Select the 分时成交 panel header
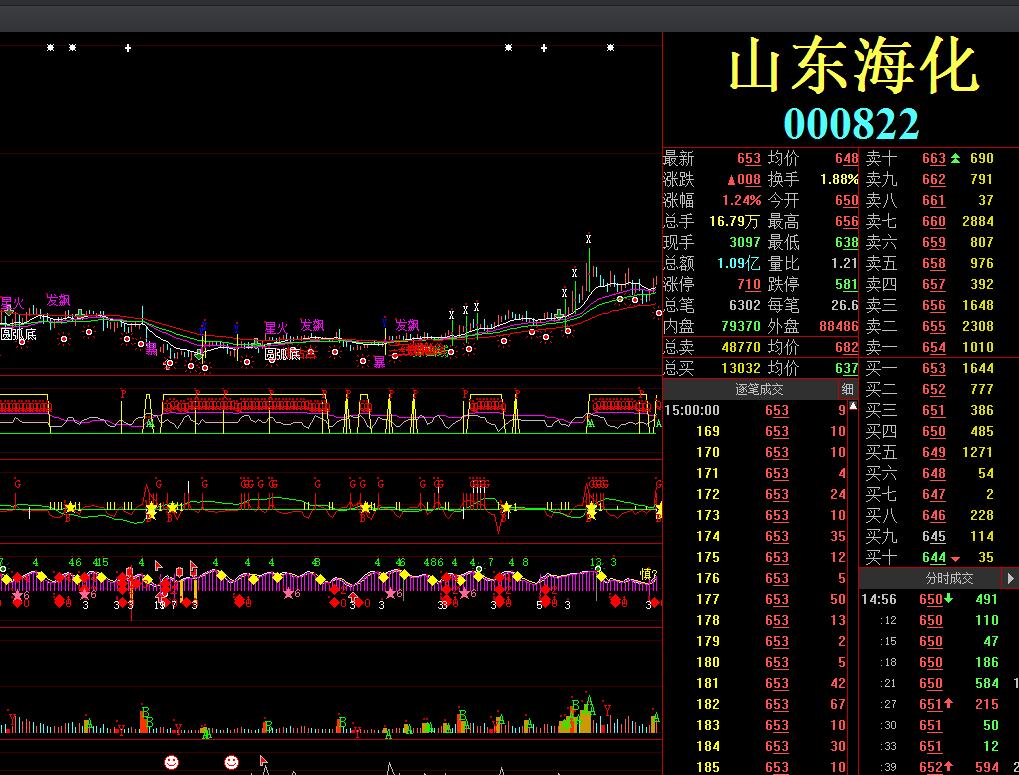This screenshot has height=775, width=1019. tap(949, 578)
